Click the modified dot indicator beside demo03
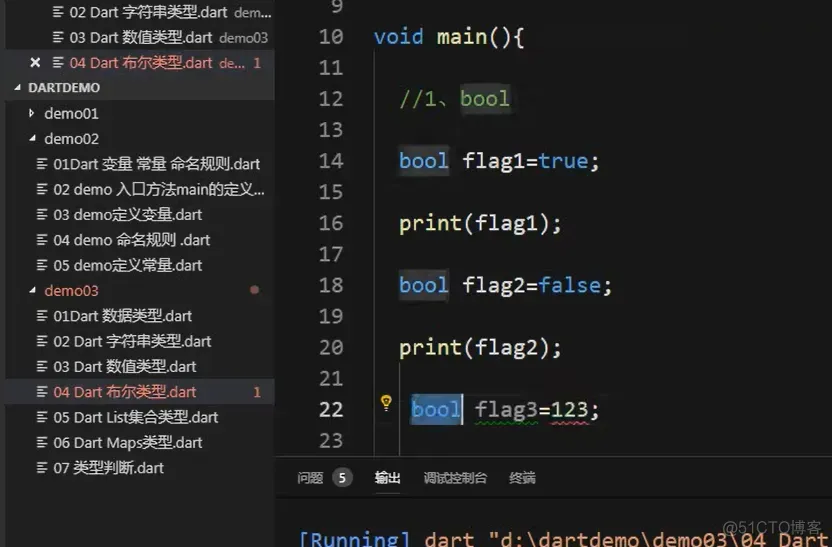This screenshot has height=547, width=832. pyautogui.click(x=255, y=290)
